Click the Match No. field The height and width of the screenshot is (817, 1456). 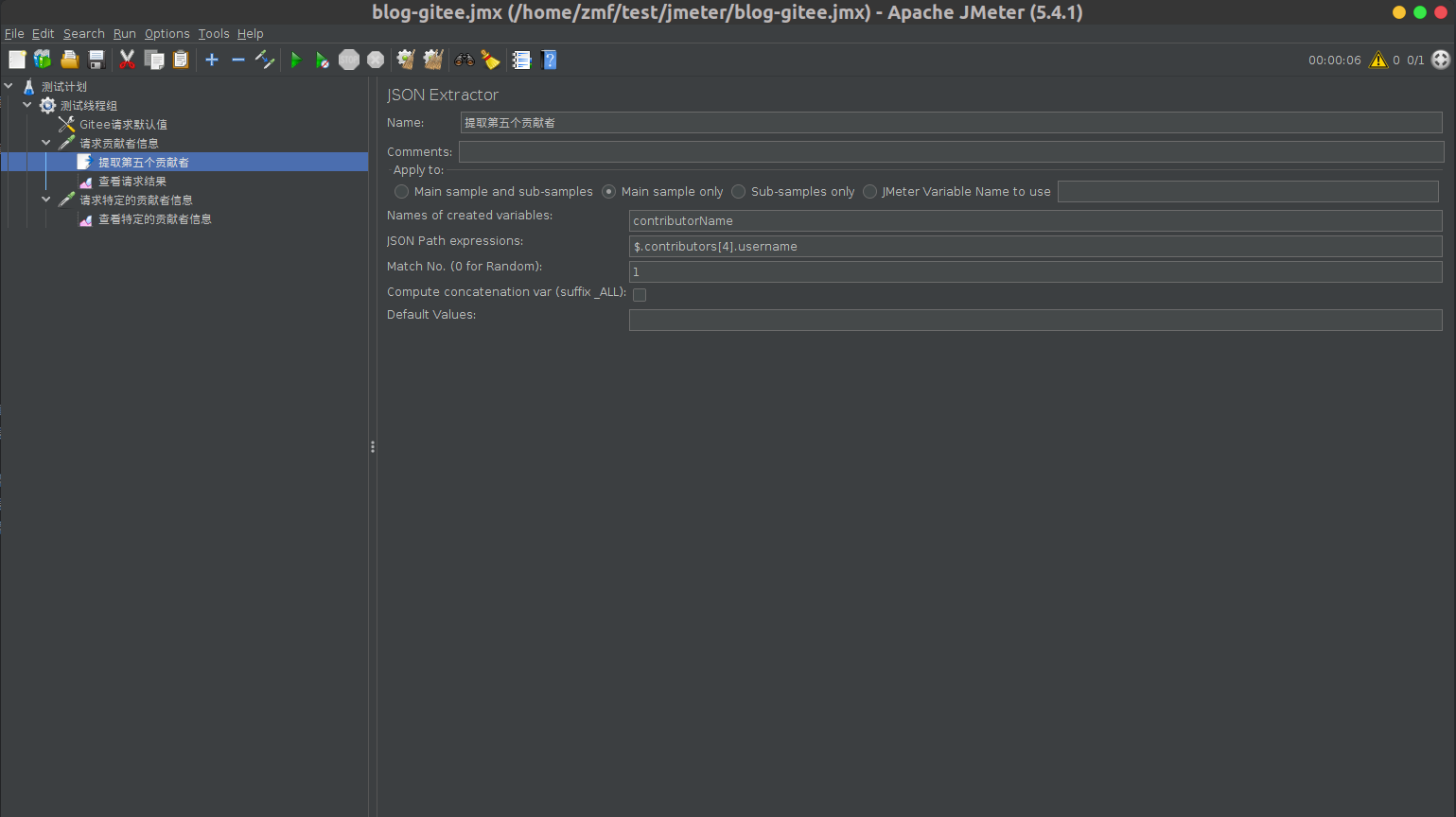click(1035, 271)
